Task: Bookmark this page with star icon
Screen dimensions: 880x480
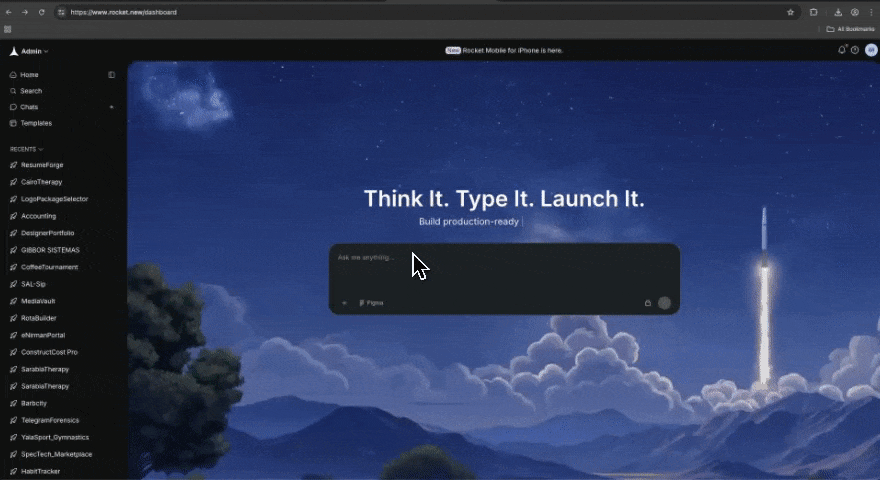Action: click(790, 12)
